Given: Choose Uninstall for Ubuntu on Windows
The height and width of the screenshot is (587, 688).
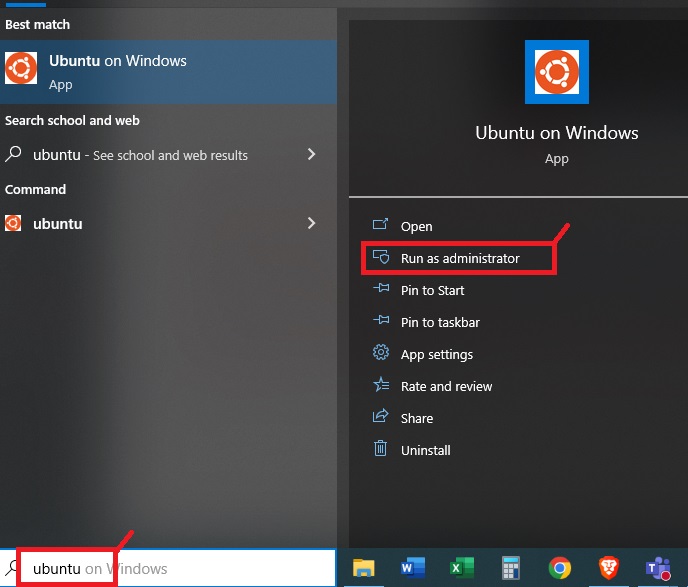Looking at the screenshot, I should (426, 451).
